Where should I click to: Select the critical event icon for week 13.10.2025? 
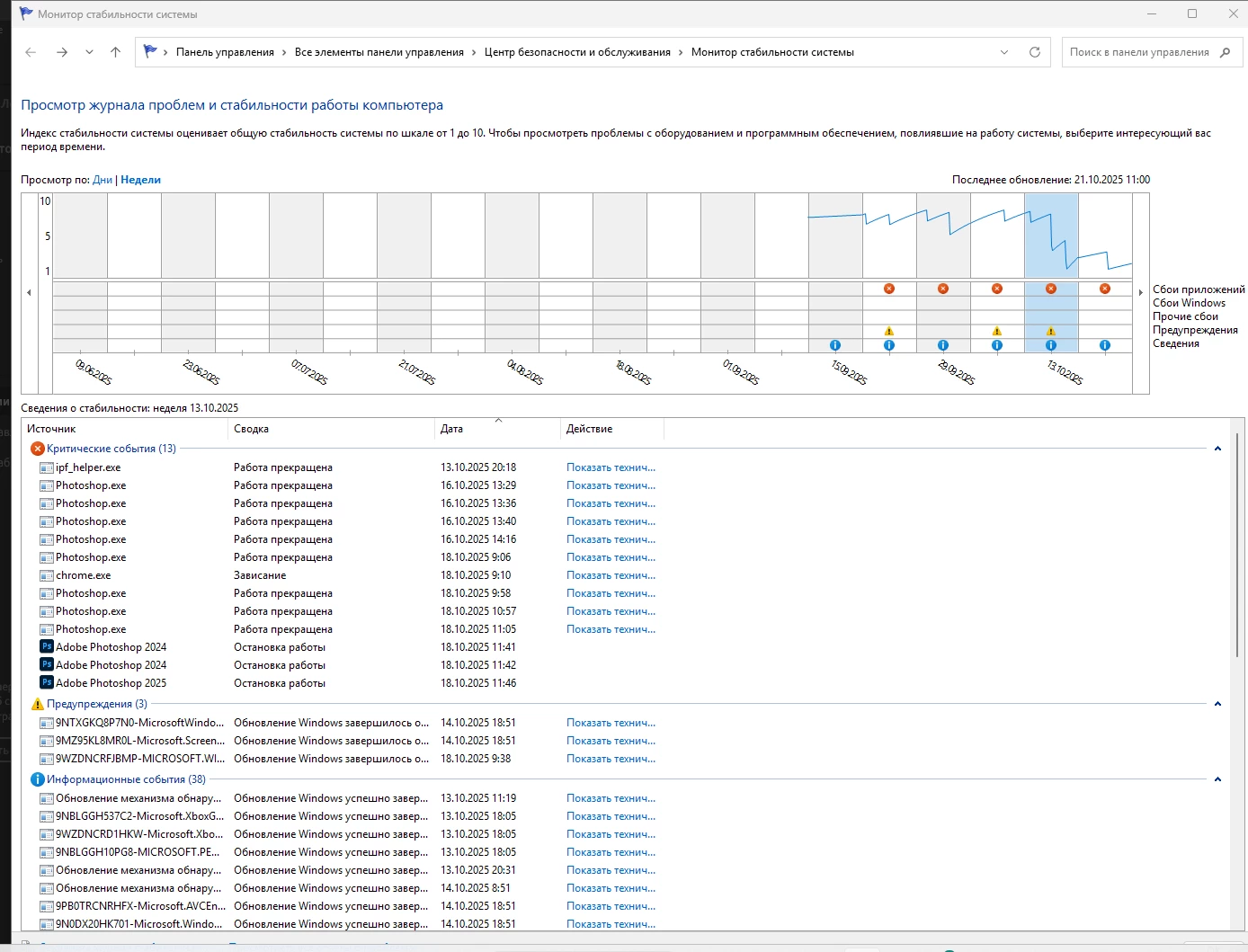coord(1051,289)
